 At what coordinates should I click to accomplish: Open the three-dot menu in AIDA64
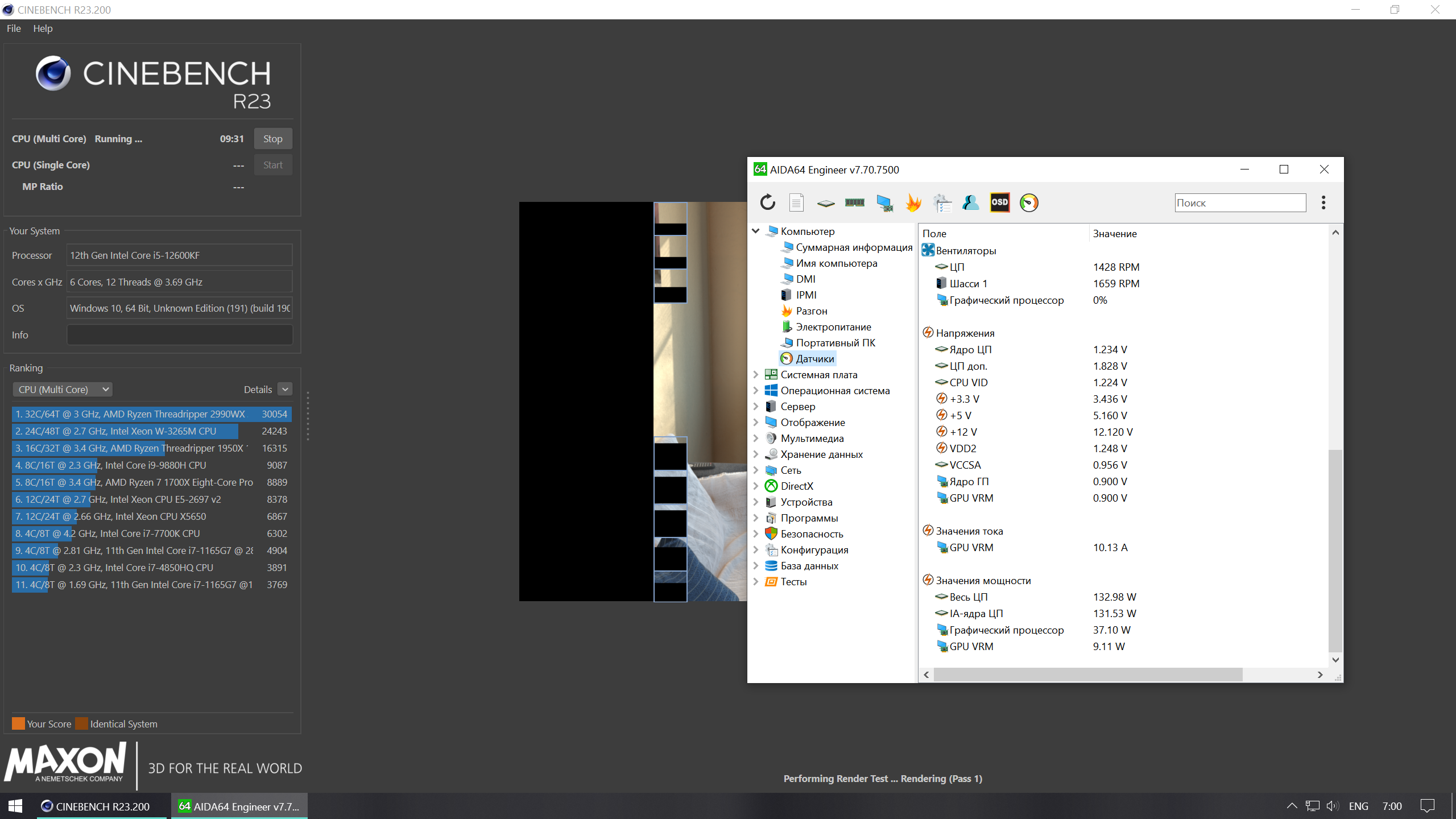[x=1323, y=202]
